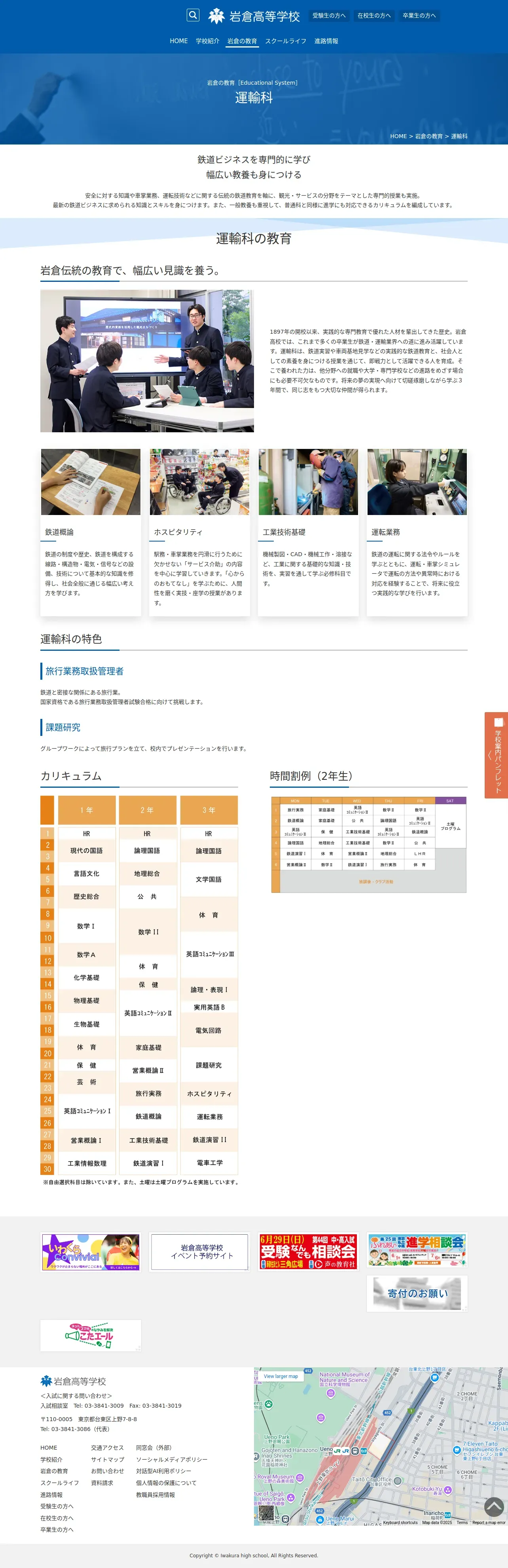
Task: Open the 受験なんでも相談会 banner
Action: click(x=309, y=1252)
